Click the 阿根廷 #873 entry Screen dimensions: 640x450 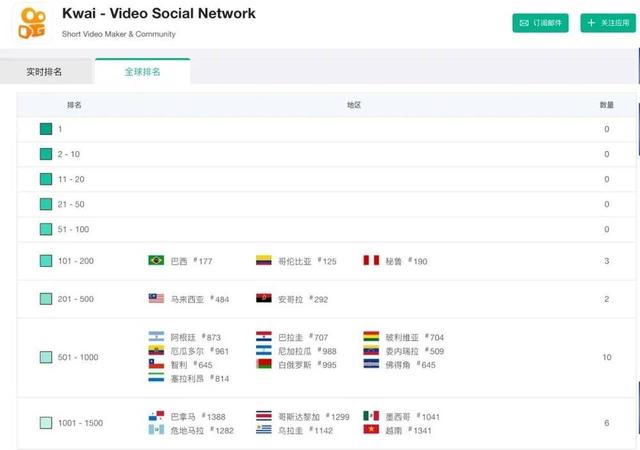(x=196, y=337)
